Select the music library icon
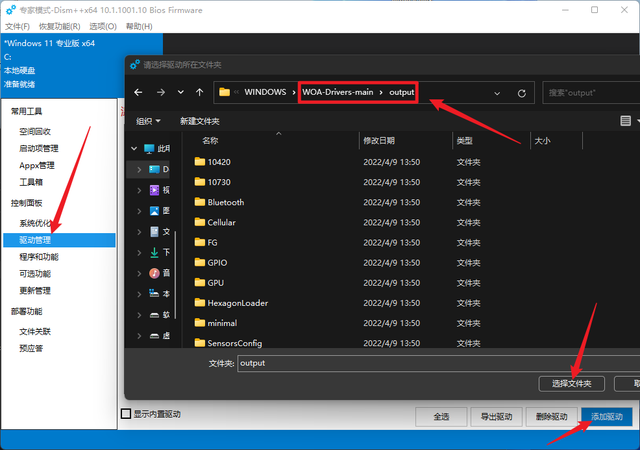The height and width of the screenshot is (450, 640). click(154, 273)
